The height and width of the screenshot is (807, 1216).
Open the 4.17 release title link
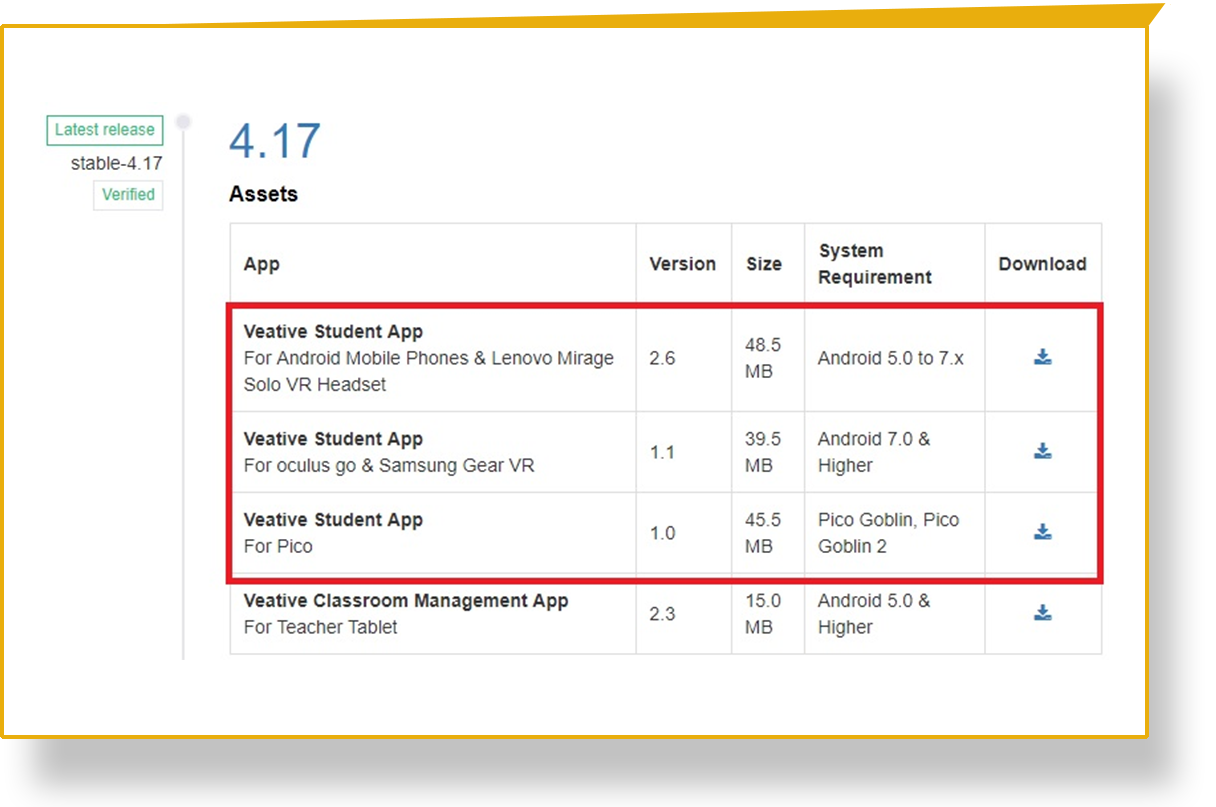tap(275, 140)
